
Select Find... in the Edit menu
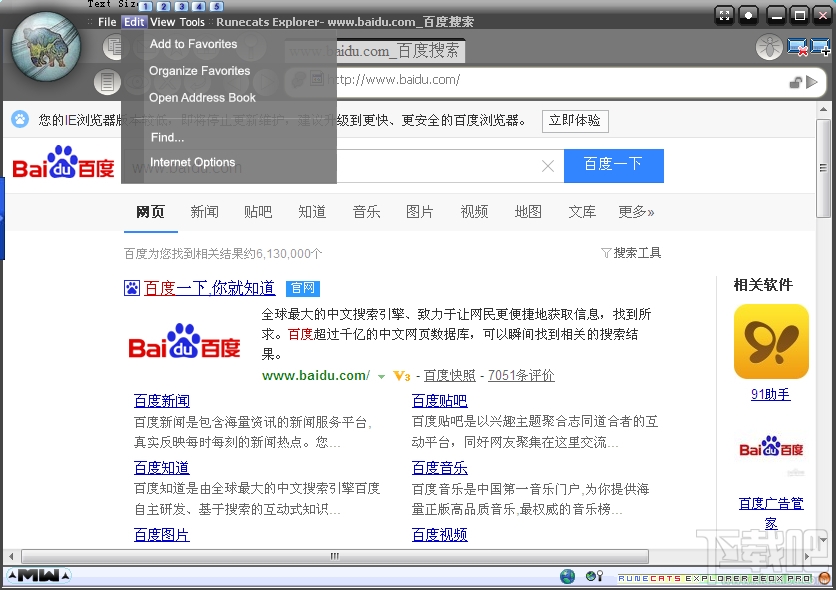pos(167,138)
